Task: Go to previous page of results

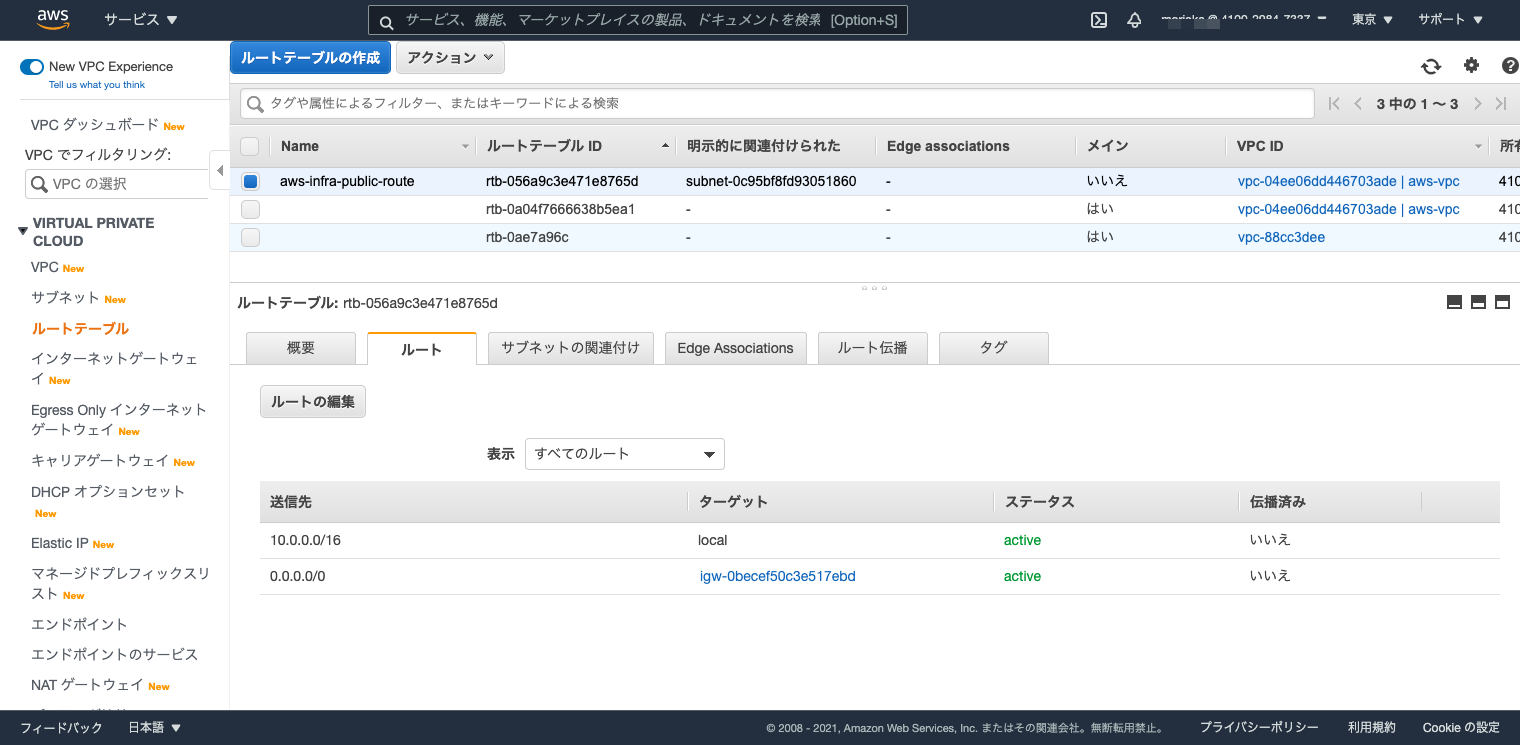Action: coord(1358,104)
